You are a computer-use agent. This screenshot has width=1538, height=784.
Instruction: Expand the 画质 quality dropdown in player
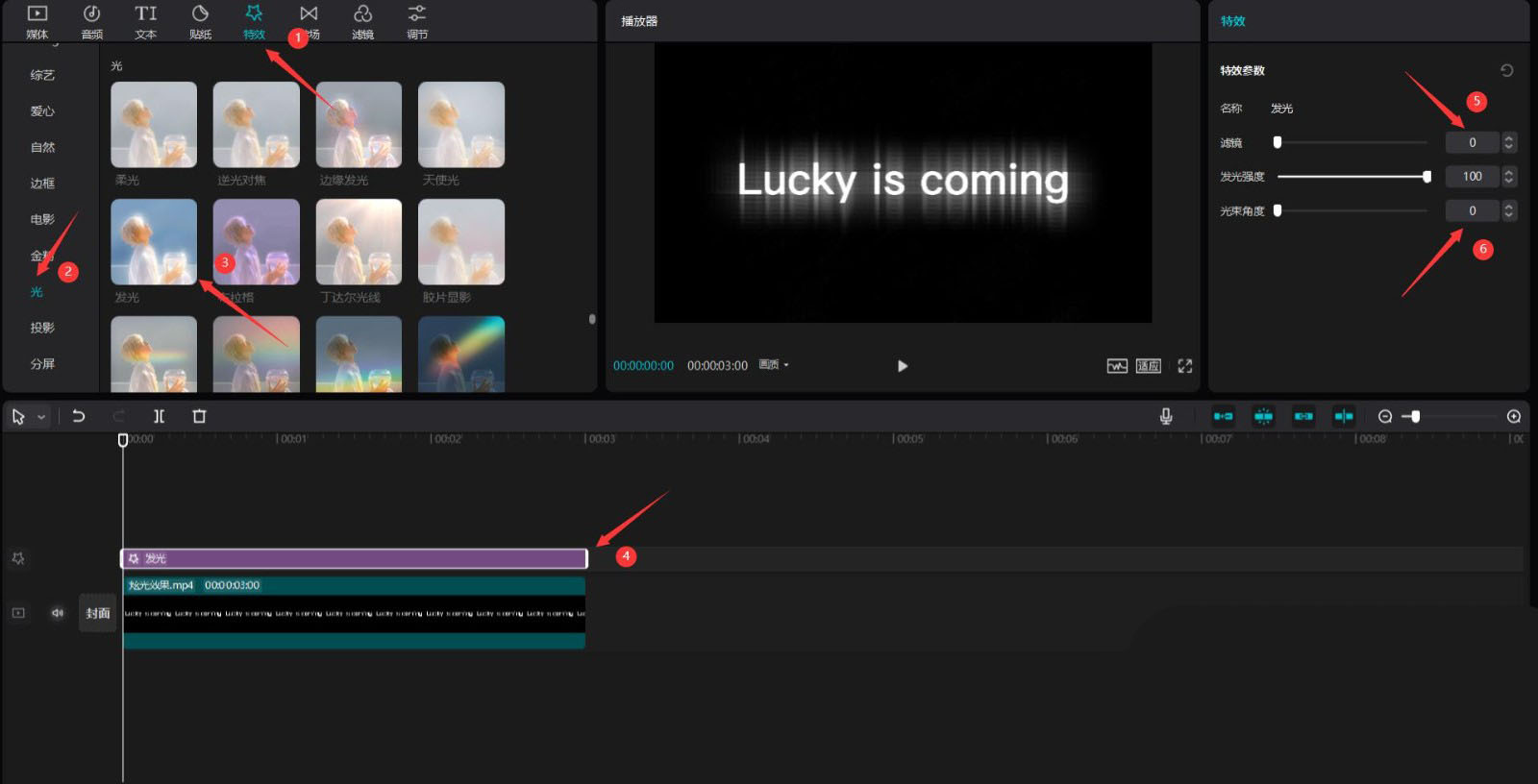(x=774, y=365)
